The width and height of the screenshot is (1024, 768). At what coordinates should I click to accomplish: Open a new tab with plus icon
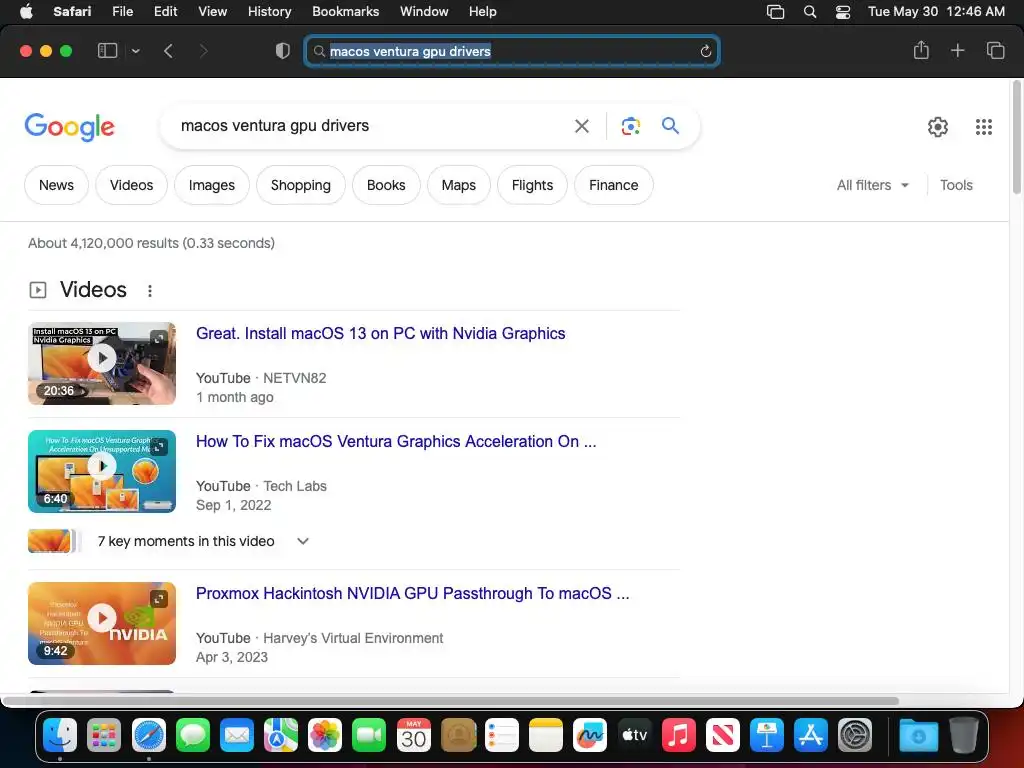957,50
